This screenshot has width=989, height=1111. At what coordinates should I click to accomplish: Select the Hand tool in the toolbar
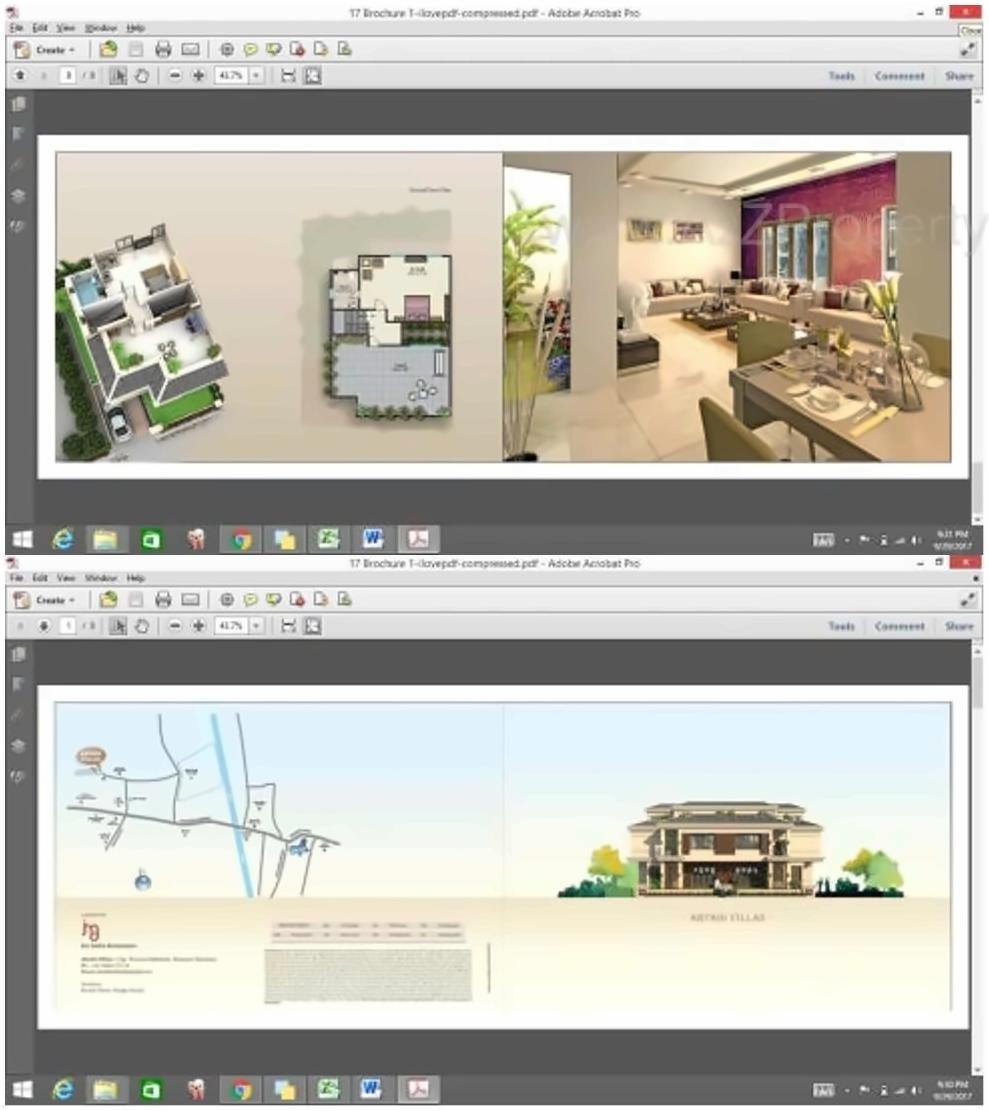click(141, 75)
